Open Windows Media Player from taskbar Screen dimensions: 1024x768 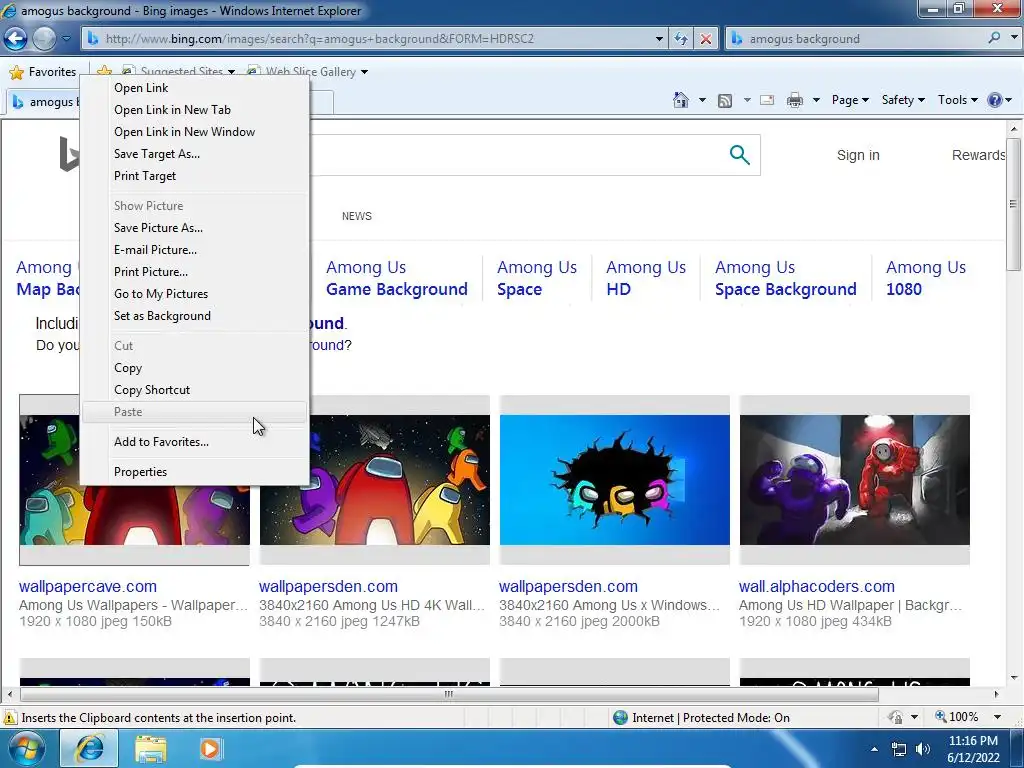[210, 748]
